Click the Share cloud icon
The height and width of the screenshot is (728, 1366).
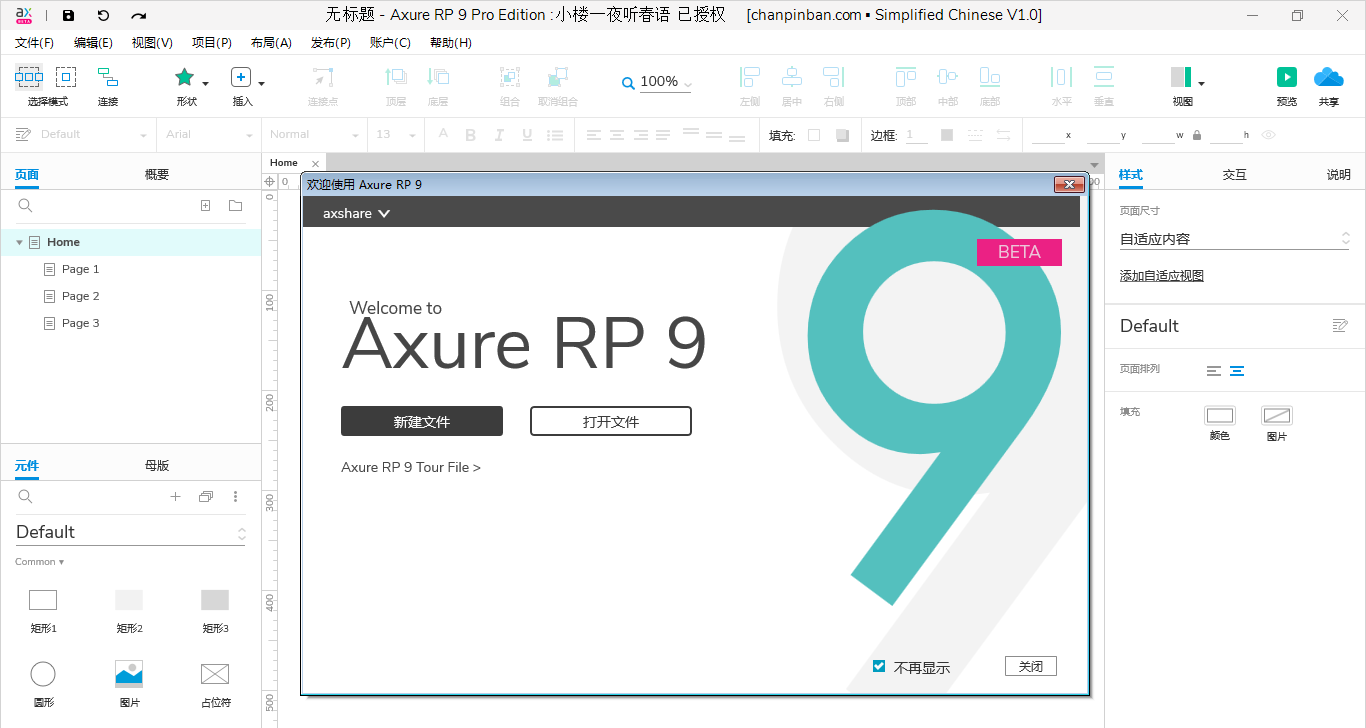pyautogui.click(x=1328, y=77)
